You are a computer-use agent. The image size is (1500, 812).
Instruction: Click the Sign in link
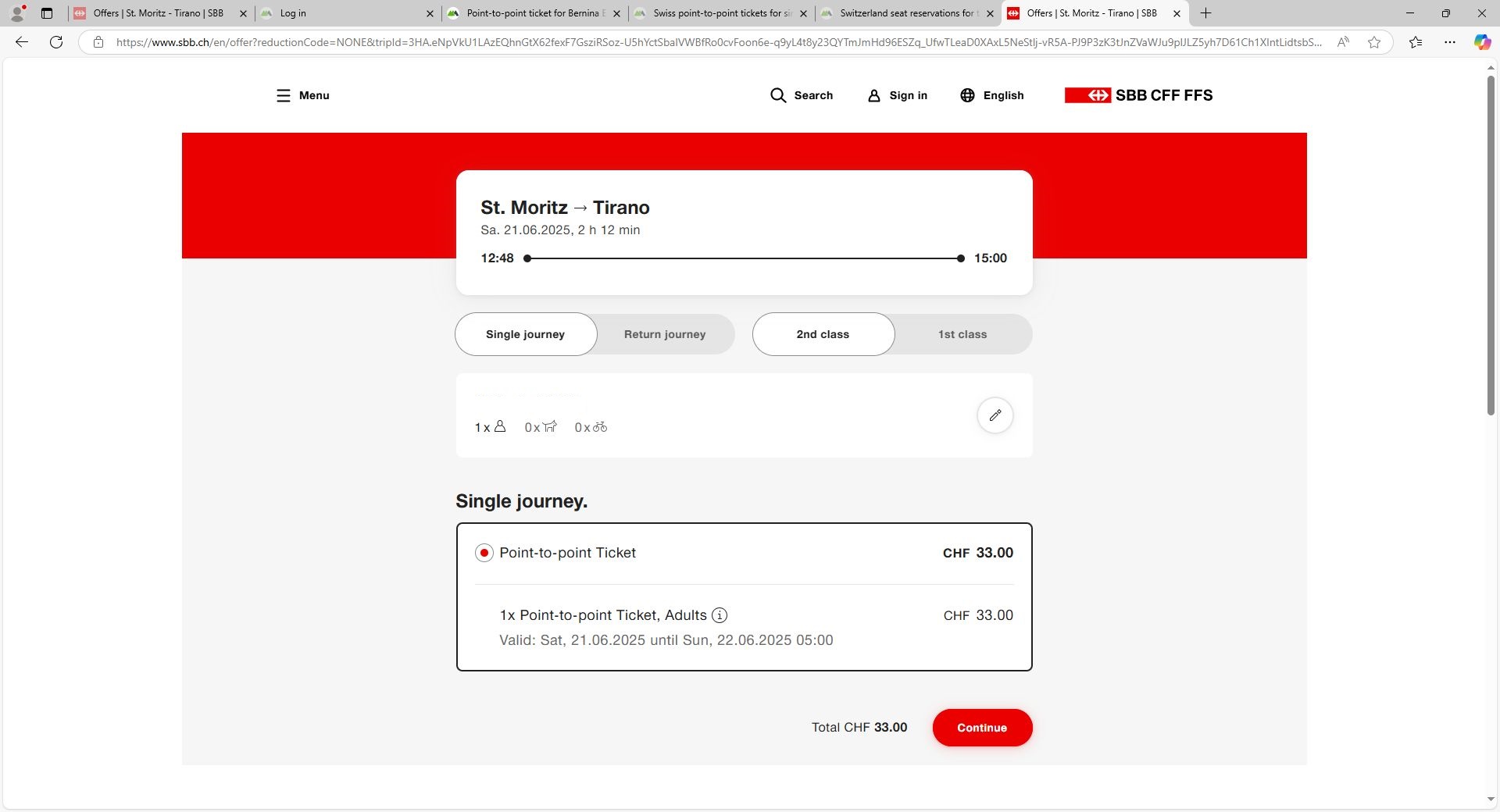(x=898, y=95)
